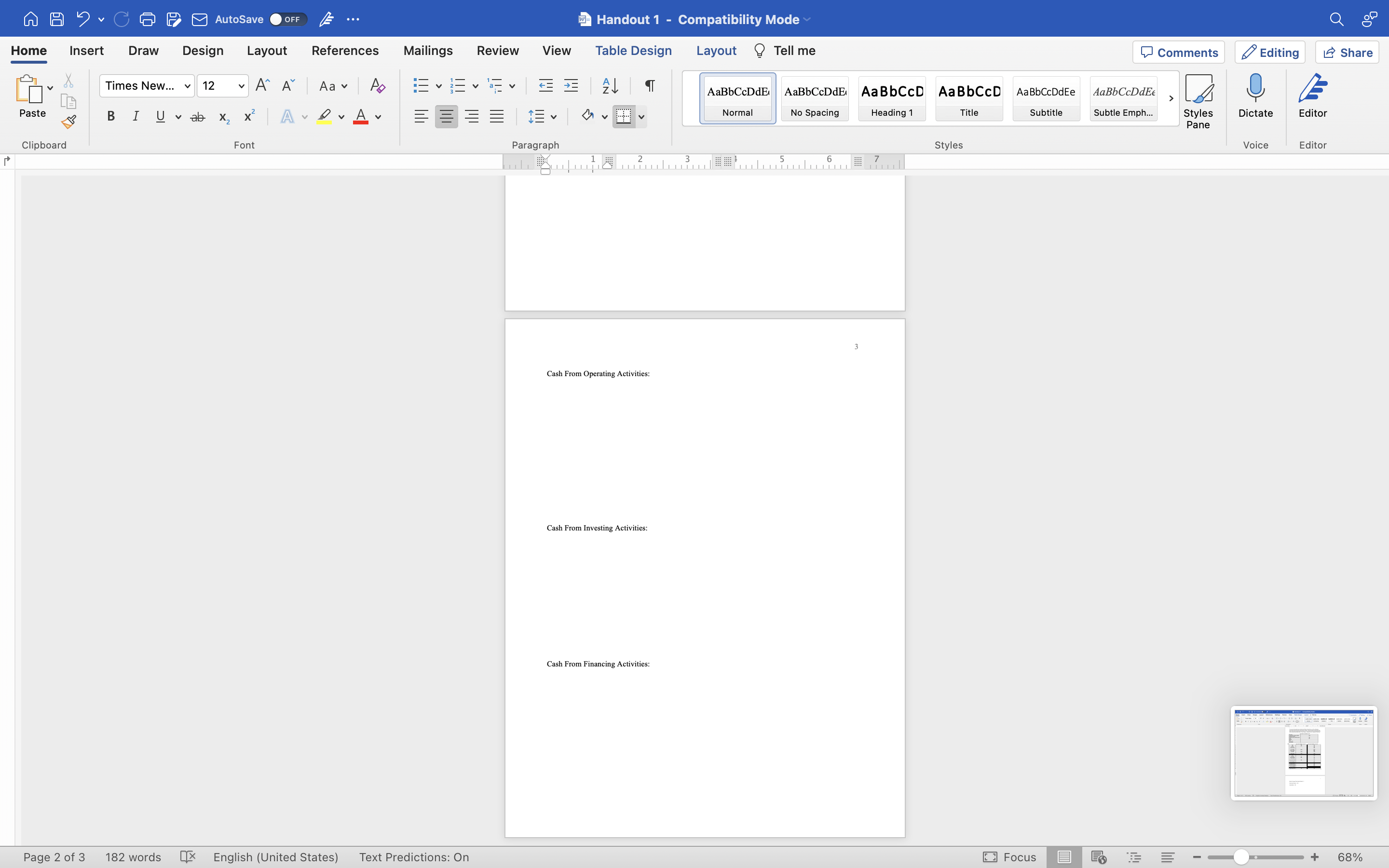1389x868 pixels.
Task: Click the document thumbnail preview
Action: [x=1304, y=752]
